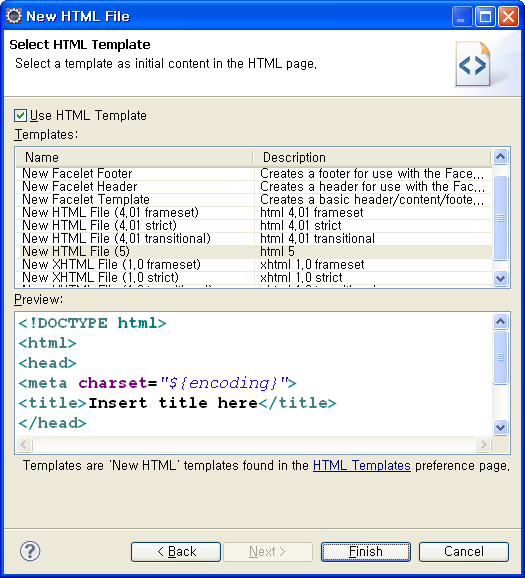The height and width of the screenshot is (578, 525).
Task: Click the closing </head> tag in preview
Action: tap(52, 423)
